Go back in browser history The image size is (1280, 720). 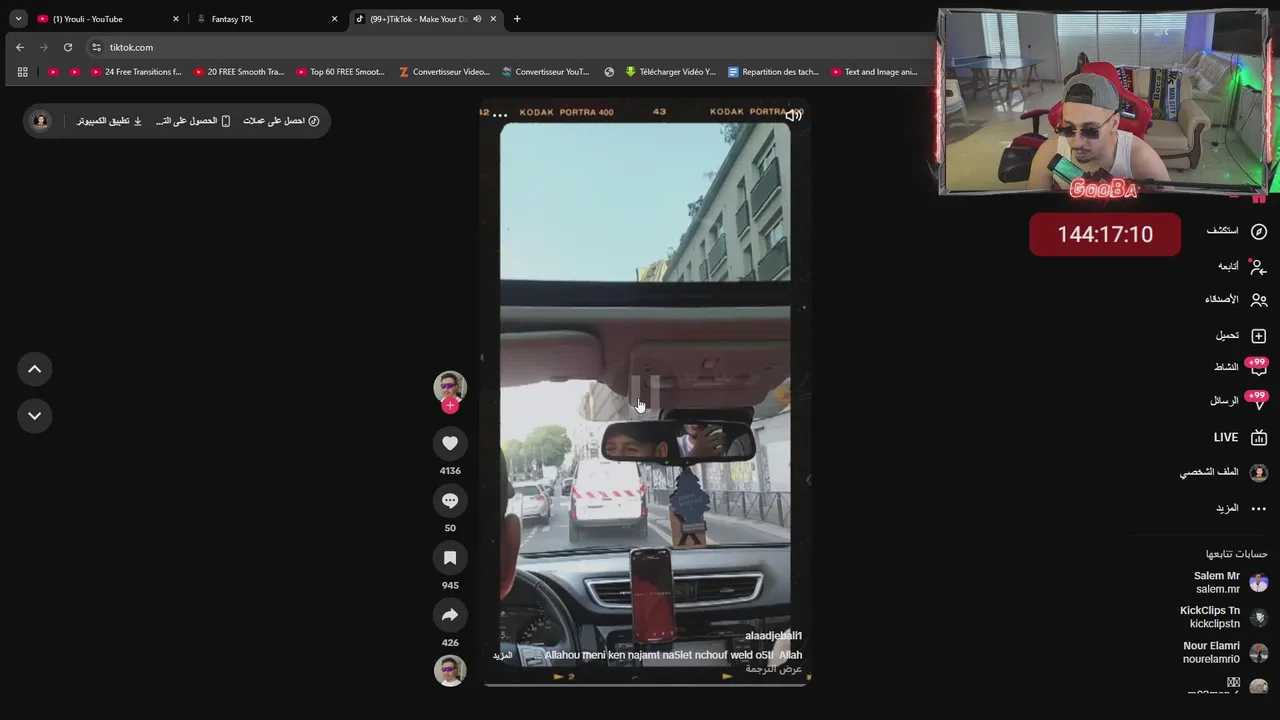pos(20,47)
